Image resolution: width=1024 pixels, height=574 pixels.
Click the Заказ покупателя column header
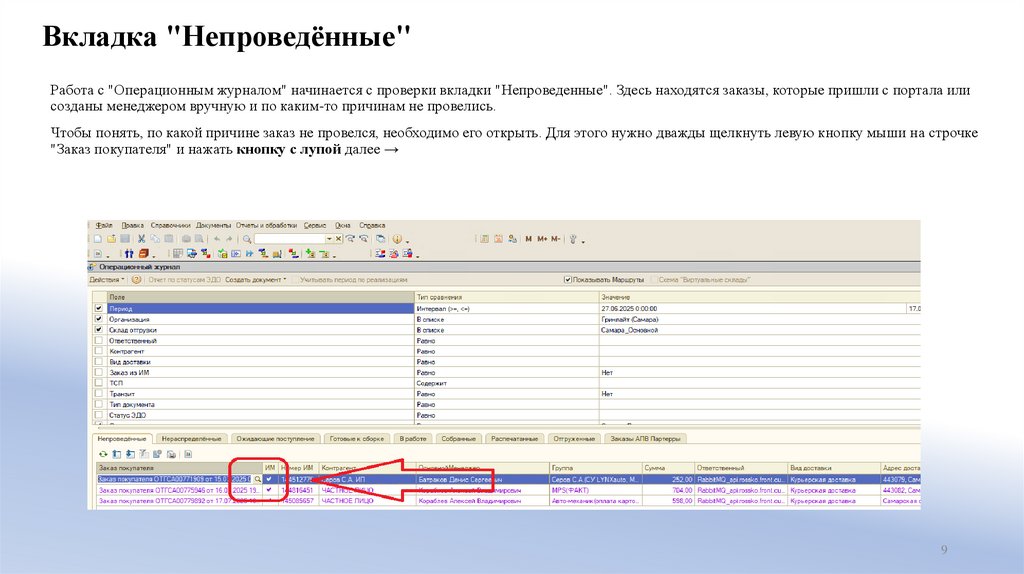[178, 468]
